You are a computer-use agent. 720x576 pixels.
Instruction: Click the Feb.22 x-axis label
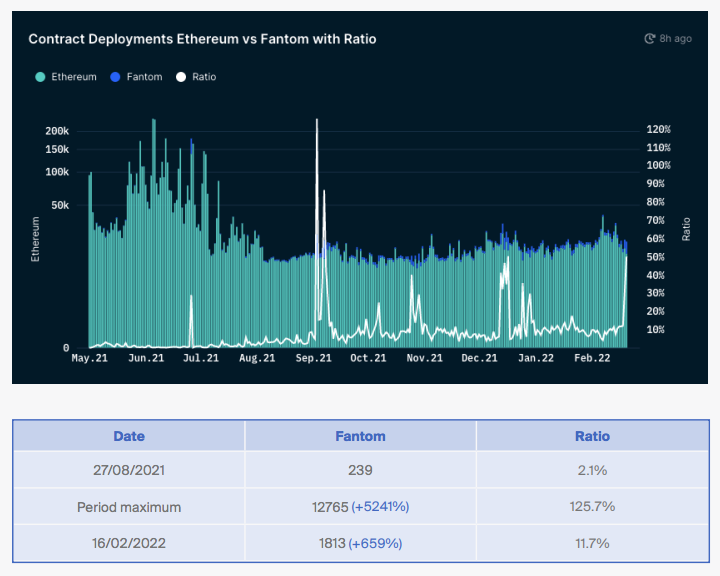pos(591,358)
